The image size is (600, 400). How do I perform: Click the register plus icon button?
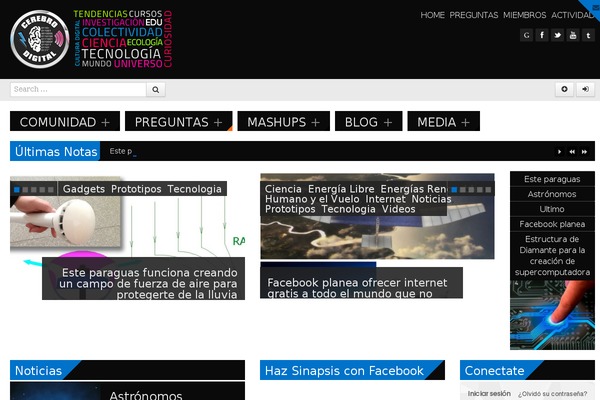[564, 89]
